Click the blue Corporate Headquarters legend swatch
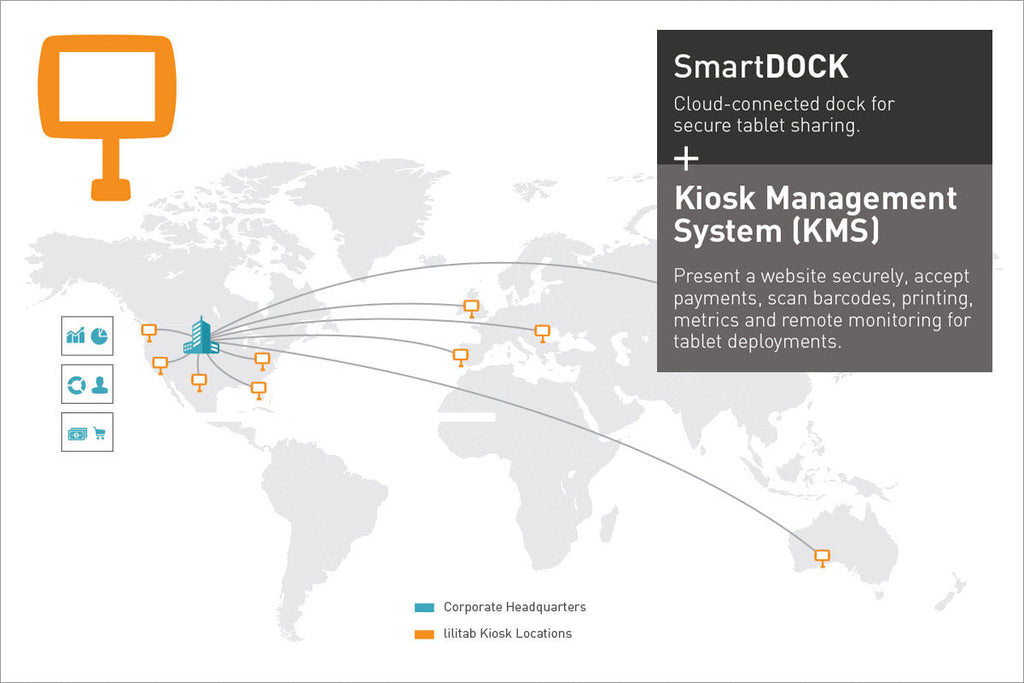The image size is (1024, 683). coord(424,607)
